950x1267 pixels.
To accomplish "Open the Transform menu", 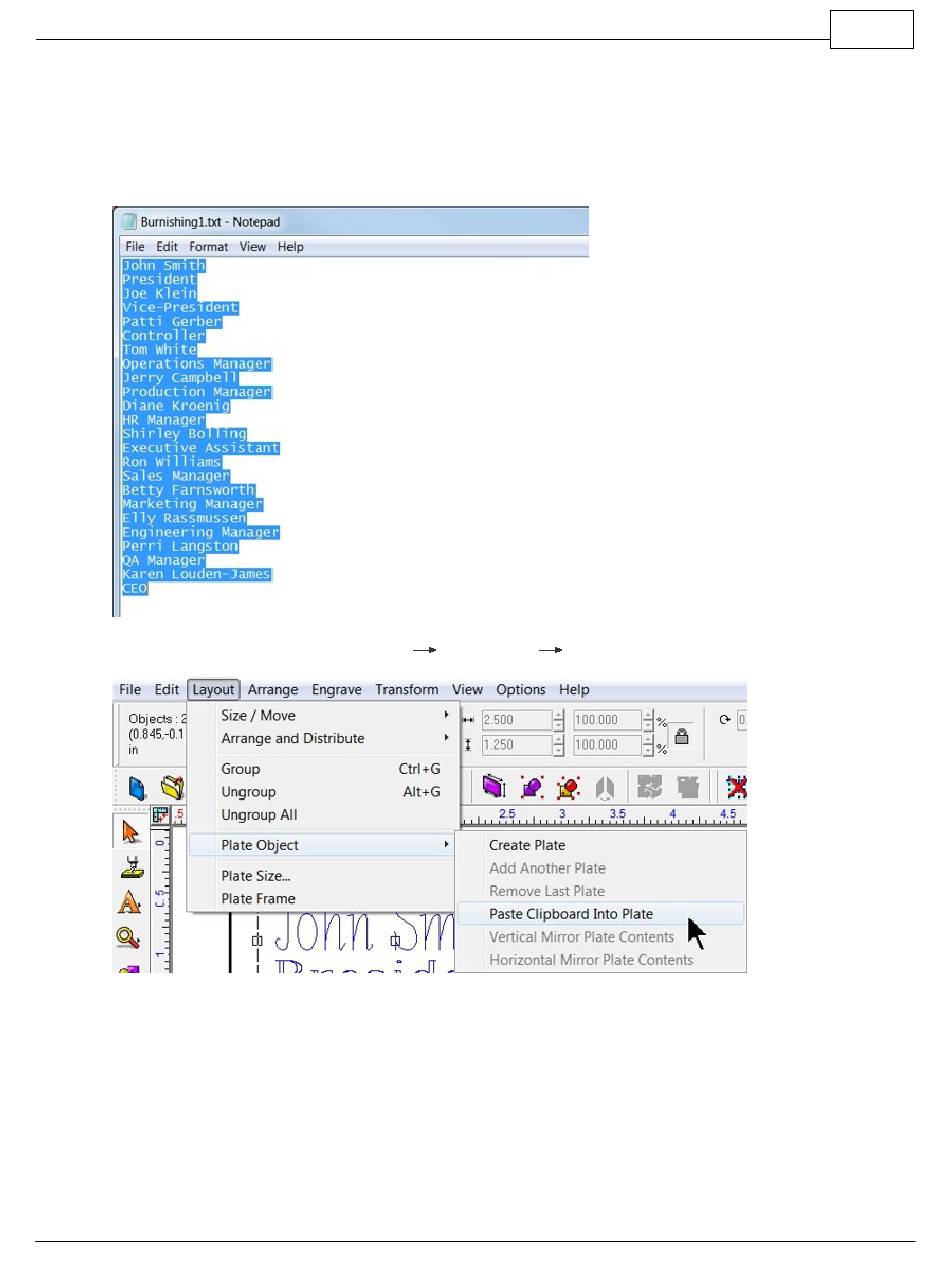I will 407,689.
